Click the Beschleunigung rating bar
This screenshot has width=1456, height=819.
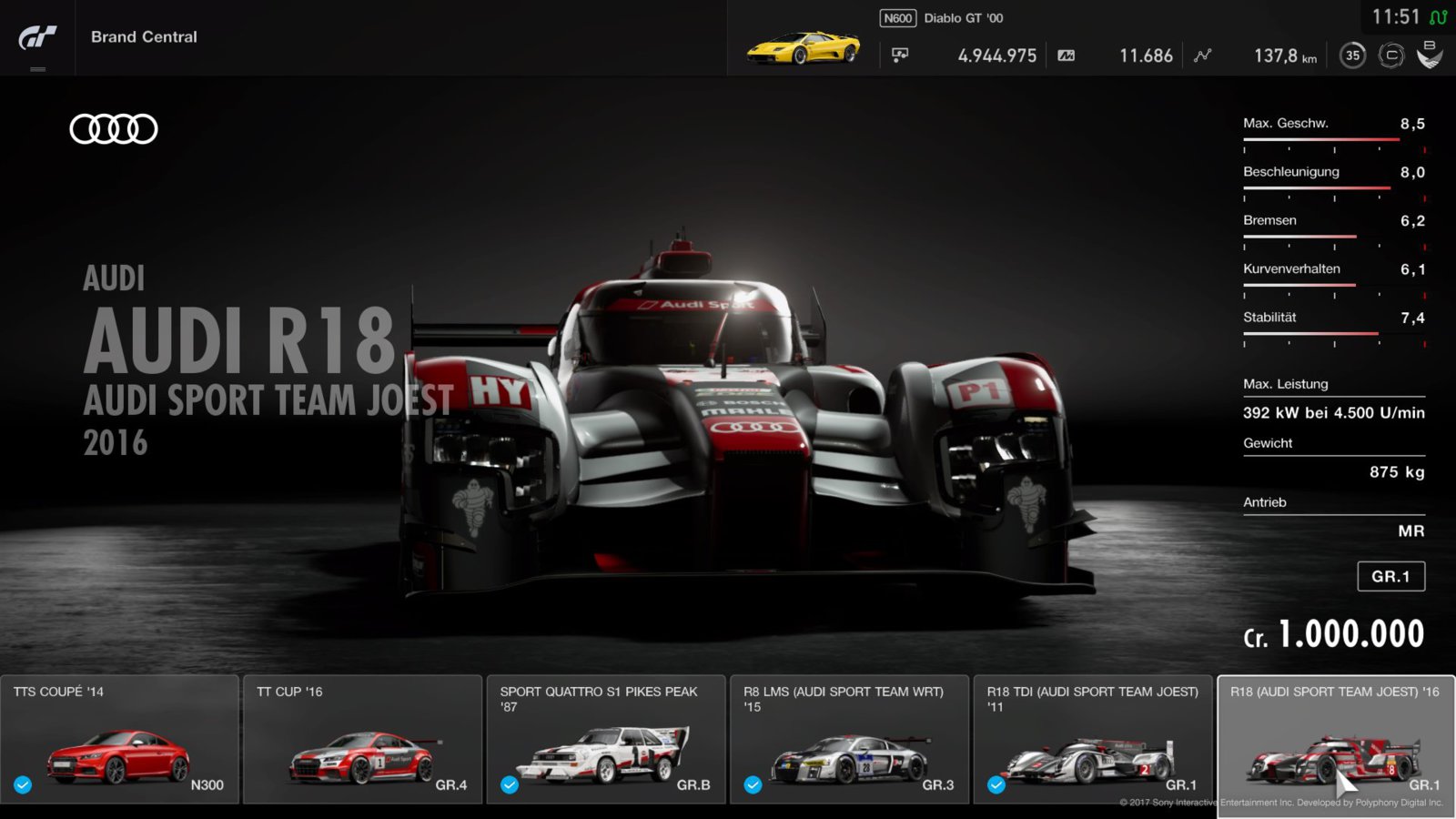[x=1334, y=188]
